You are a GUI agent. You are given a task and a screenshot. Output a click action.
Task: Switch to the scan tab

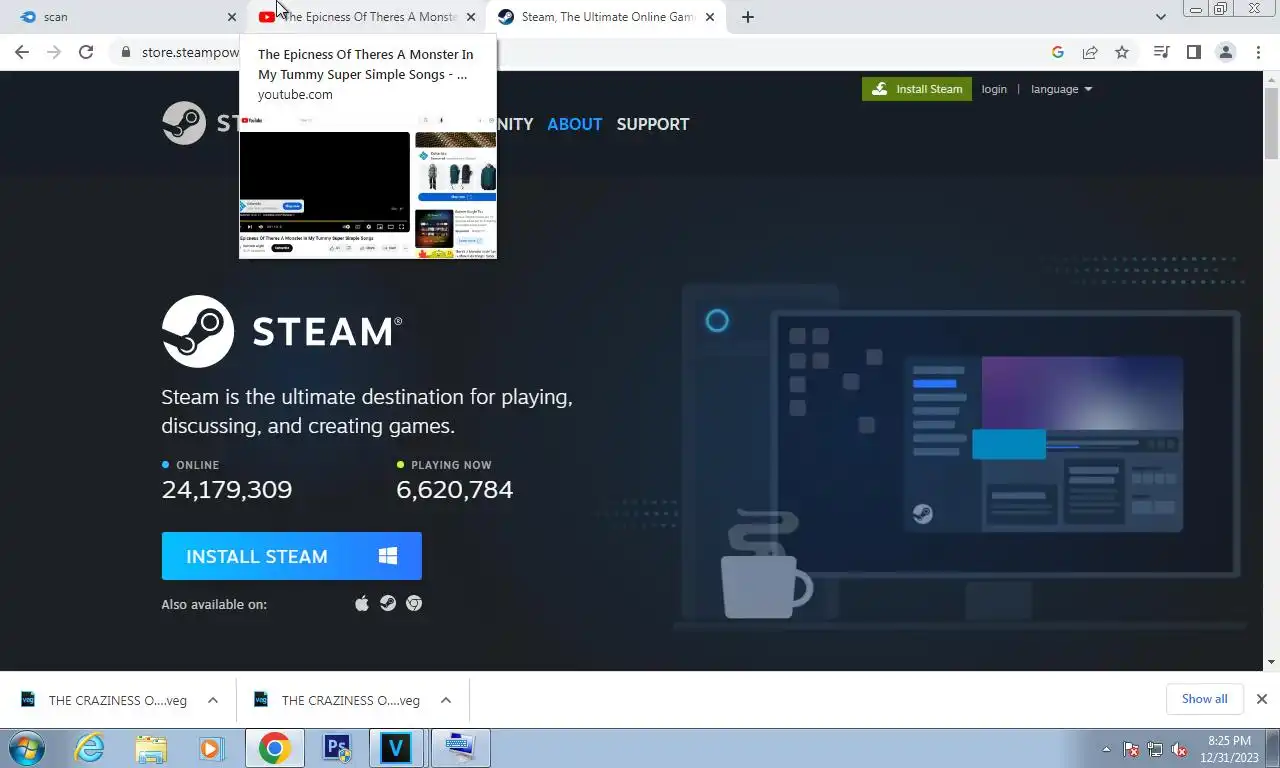click(x=124, y=17)
